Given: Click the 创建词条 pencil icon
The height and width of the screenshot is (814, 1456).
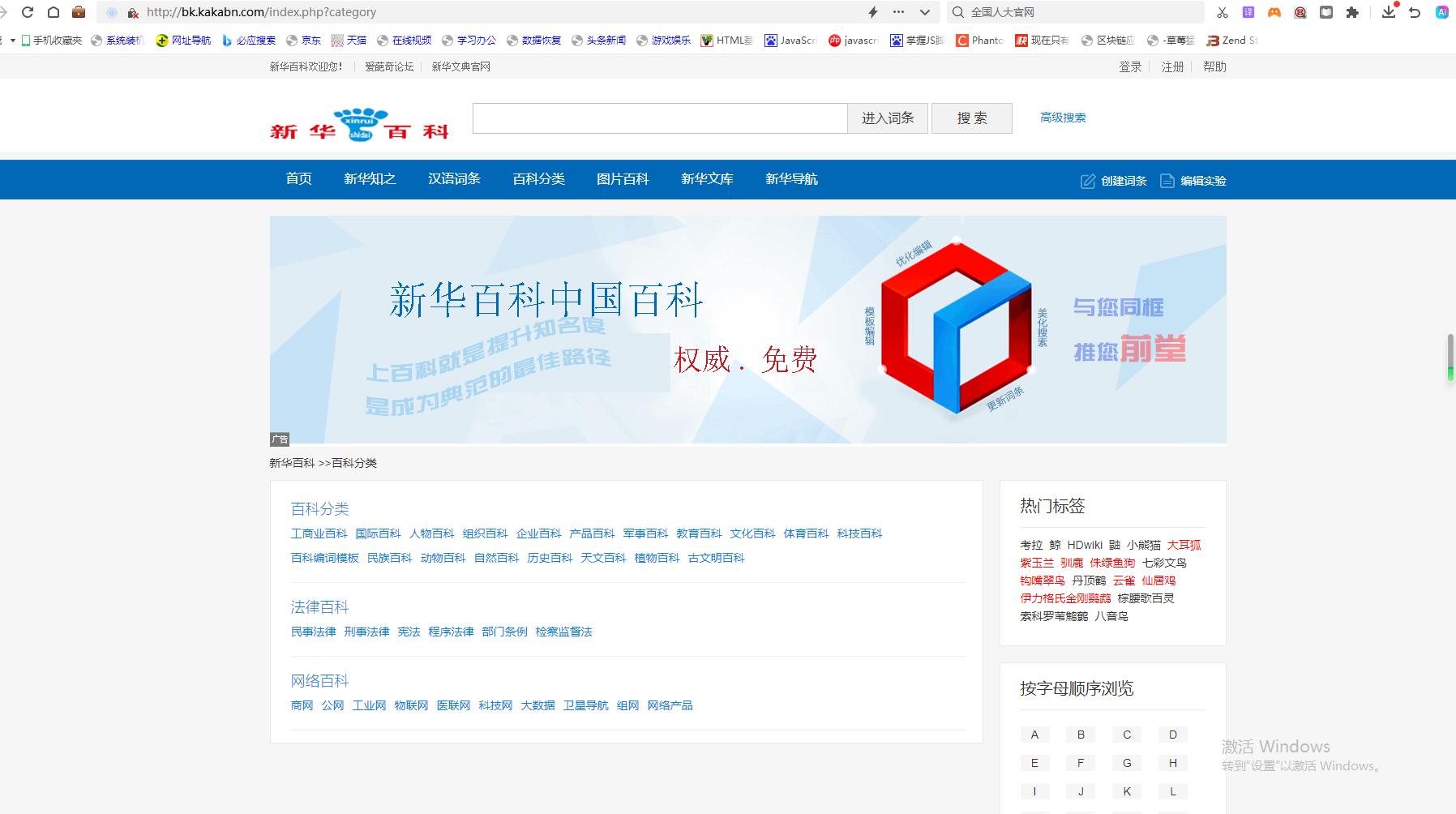Looking at the screenshot, I should click(1088, 181).
